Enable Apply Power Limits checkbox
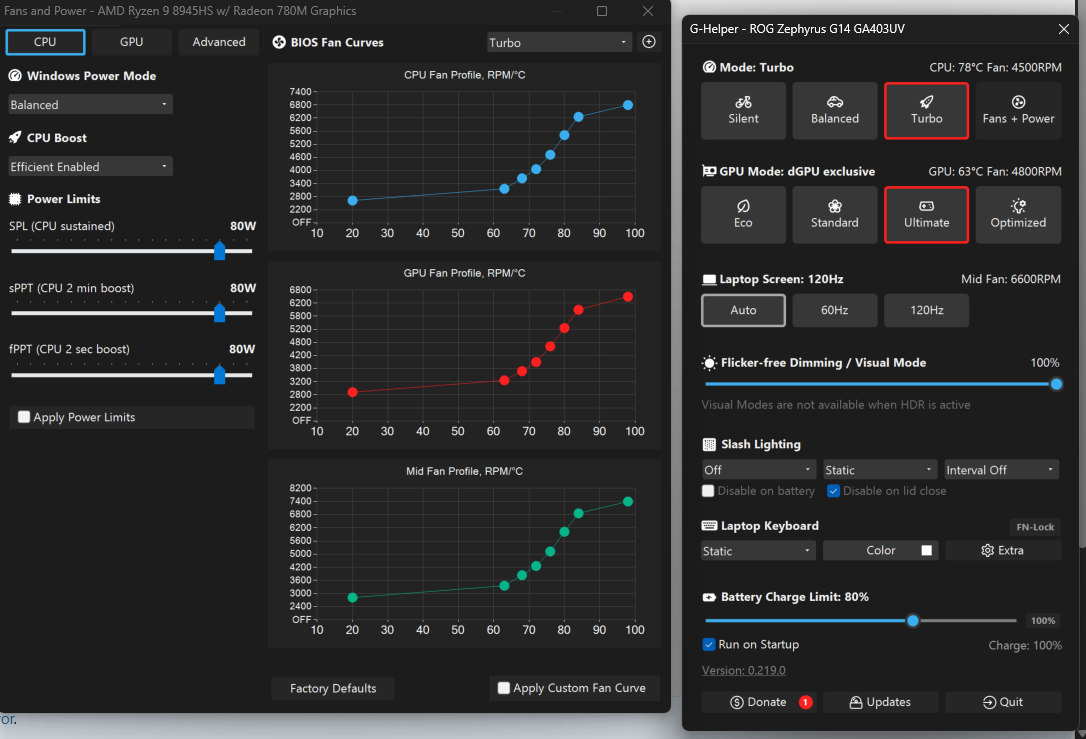Viewport: 1086px width, 739px height. click(x=24, y=417)
